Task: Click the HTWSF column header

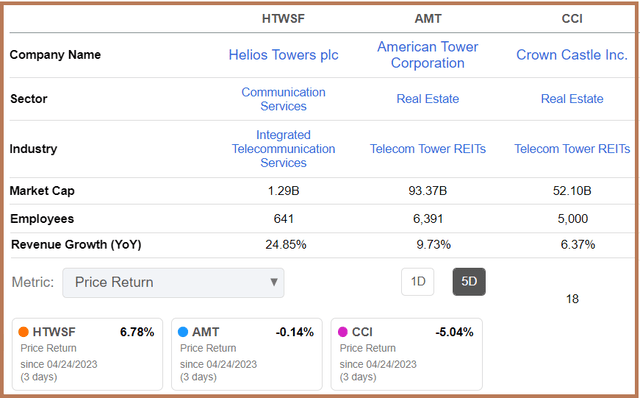Action: pos(283,19)
